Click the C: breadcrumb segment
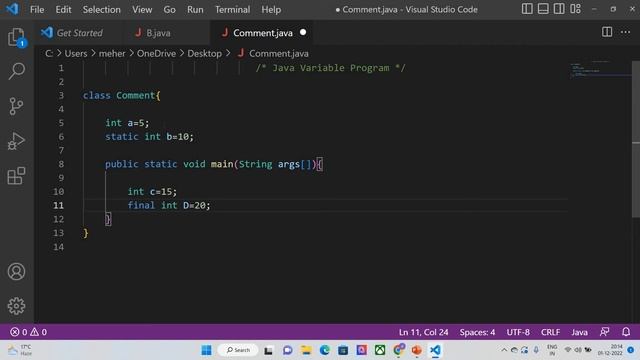The width and height of the screenshot is (640, 360). coord(49,53)
